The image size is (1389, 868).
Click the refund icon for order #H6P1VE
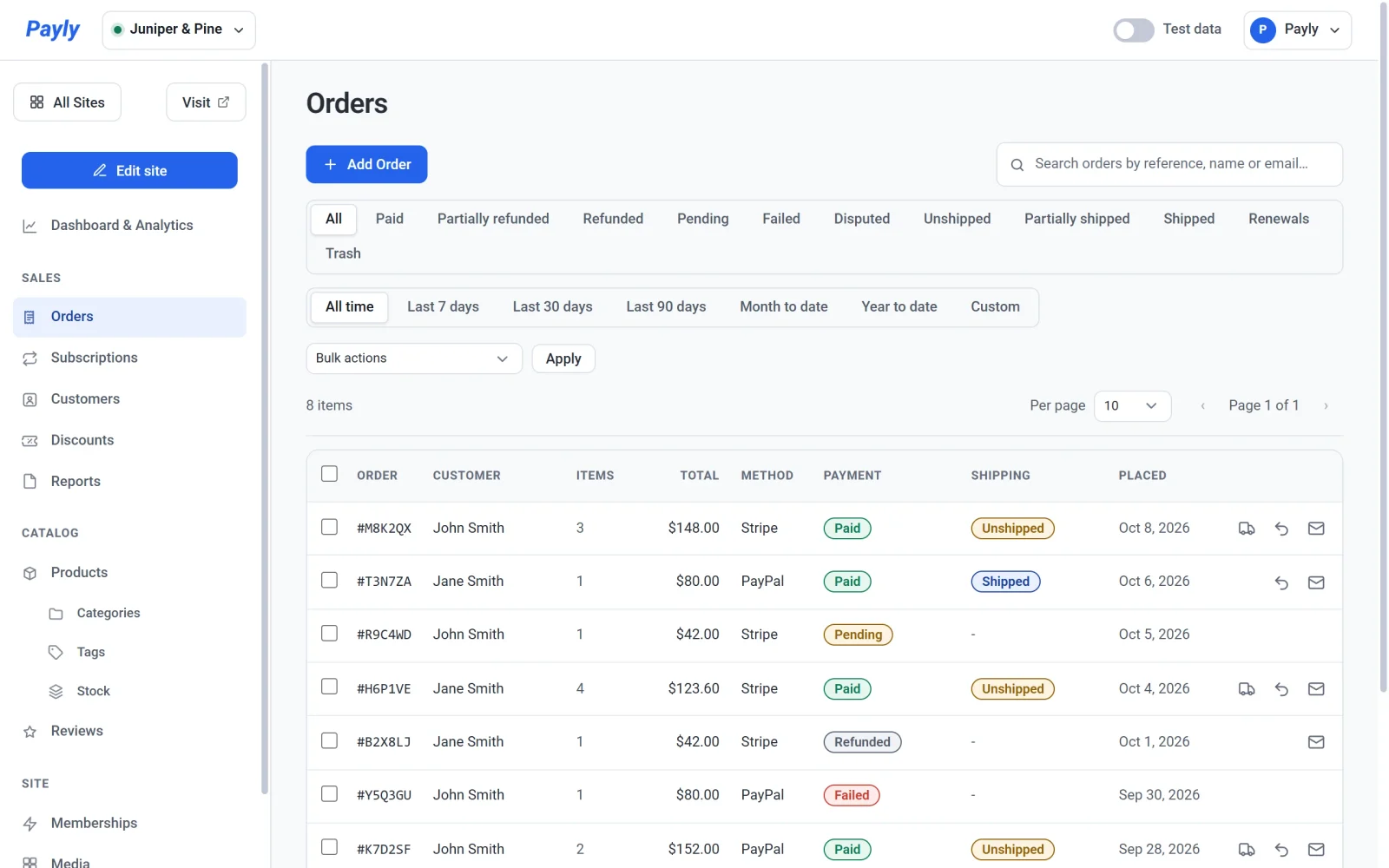tap(1281, 689)
